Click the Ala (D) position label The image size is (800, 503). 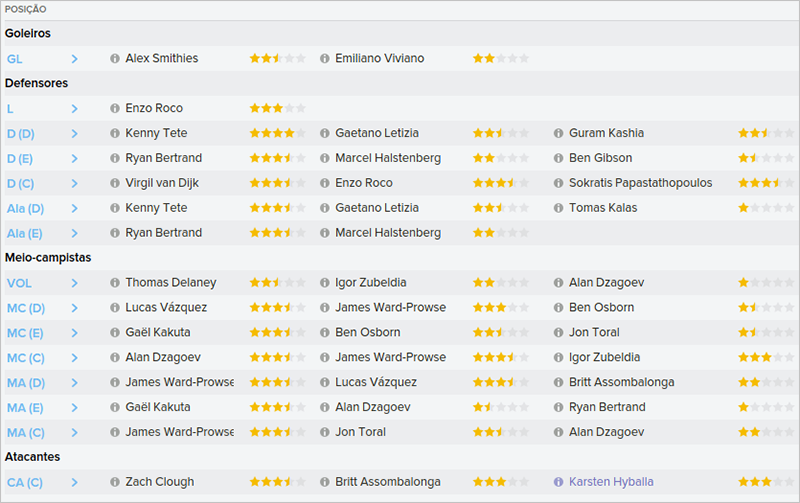point(26,208)
